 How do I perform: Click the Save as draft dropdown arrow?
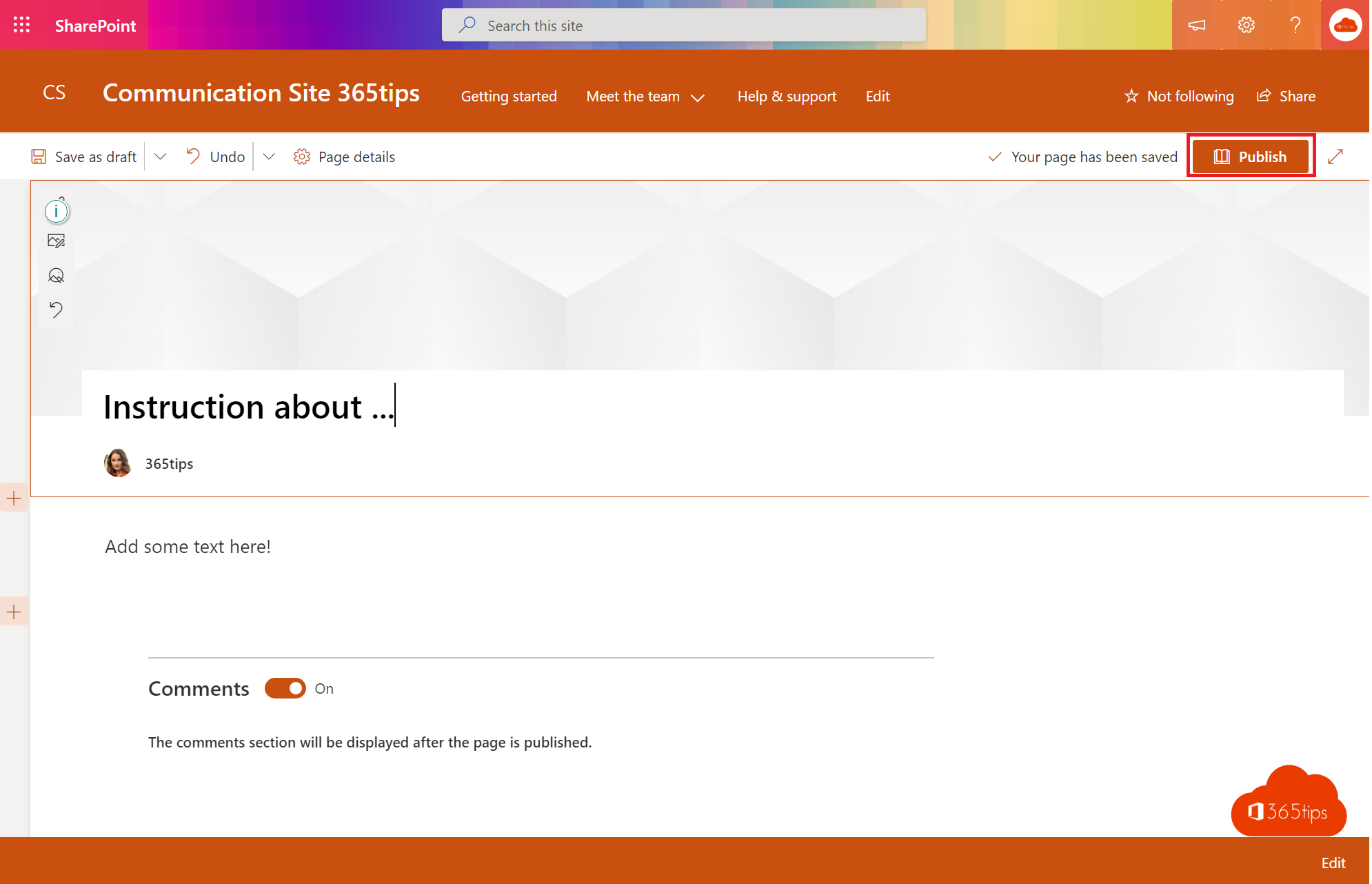[x=160, y=157]
